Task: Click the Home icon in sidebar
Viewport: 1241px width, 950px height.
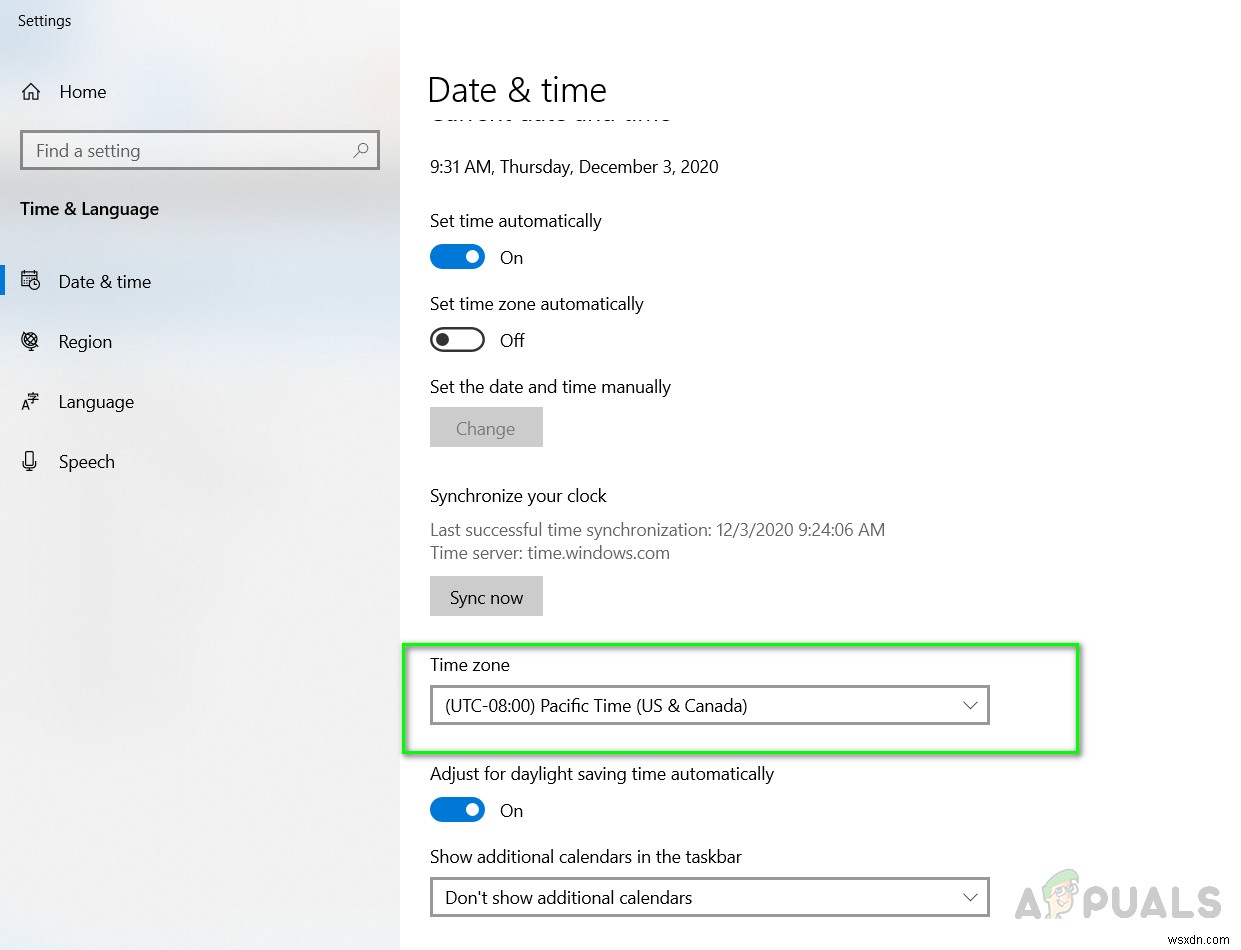Action: (31, 92)
